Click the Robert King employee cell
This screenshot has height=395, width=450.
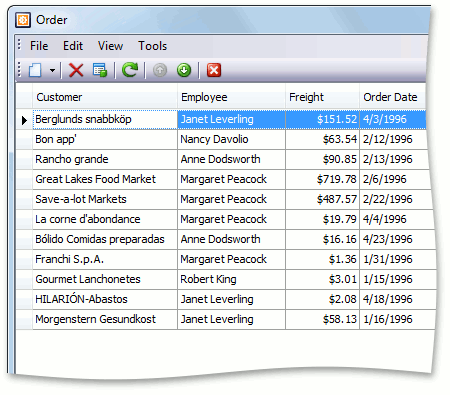pyautogui.click(x=231, y=279)
